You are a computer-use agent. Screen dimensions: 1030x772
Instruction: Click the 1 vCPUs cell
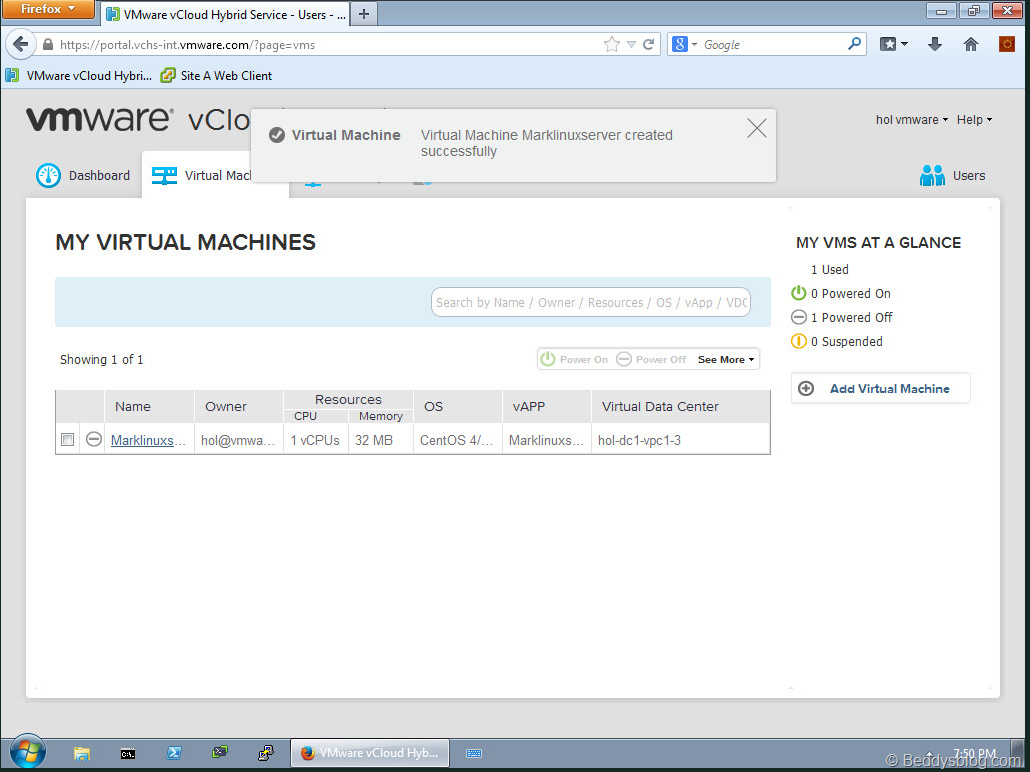(316, 440)
